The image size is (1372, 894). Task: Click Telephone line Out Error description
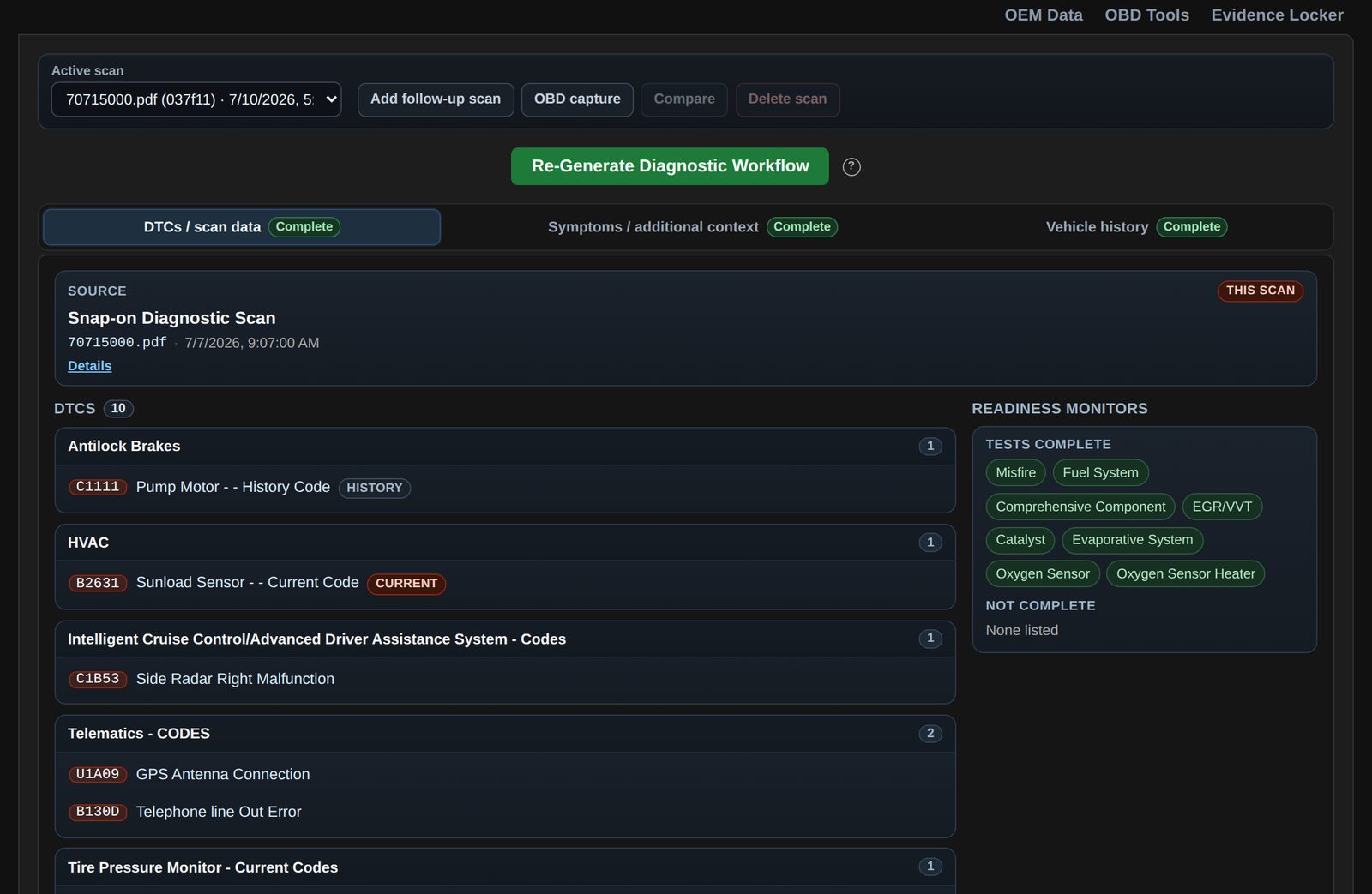click(219, 812)
